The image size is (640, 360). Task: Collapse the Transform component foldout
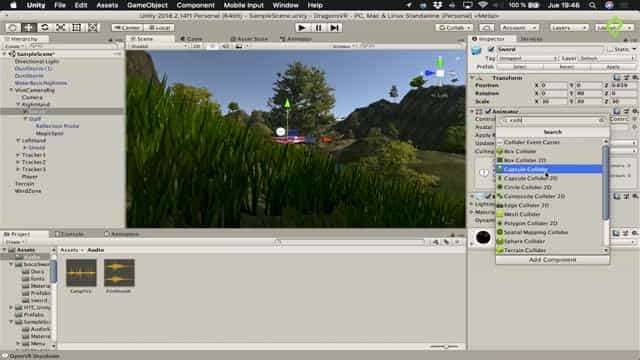pyautogui.click(x=472, y=78)
